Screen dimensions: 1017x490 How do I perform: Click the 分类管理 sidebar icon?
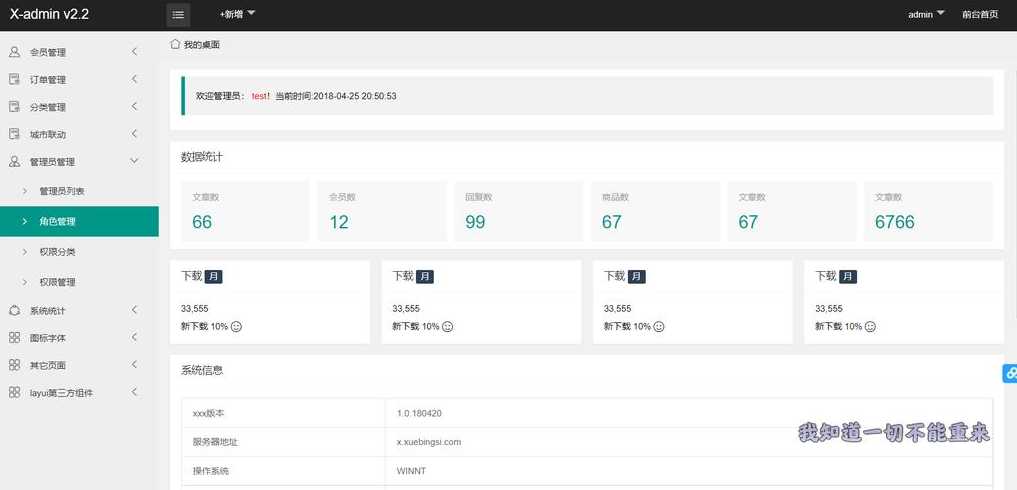click(x=14, y=106)
